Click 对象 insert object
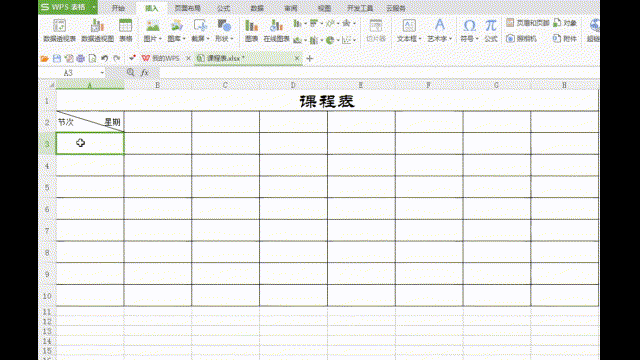 565,23
